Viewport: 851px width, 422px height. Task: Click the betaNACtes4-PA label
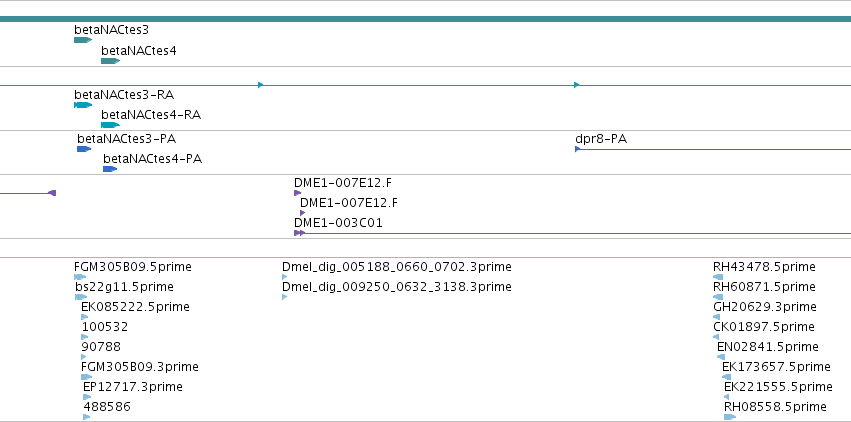[x=153, y=159]
